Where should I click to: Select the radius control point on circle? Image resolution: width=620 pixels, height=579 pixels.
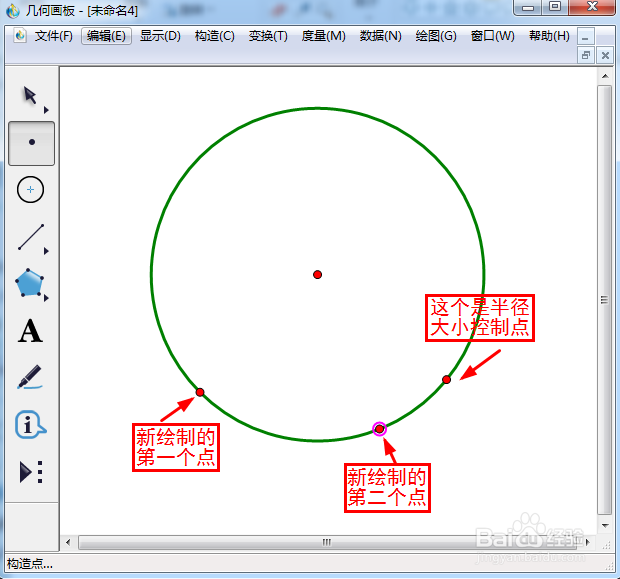[446, 380]
